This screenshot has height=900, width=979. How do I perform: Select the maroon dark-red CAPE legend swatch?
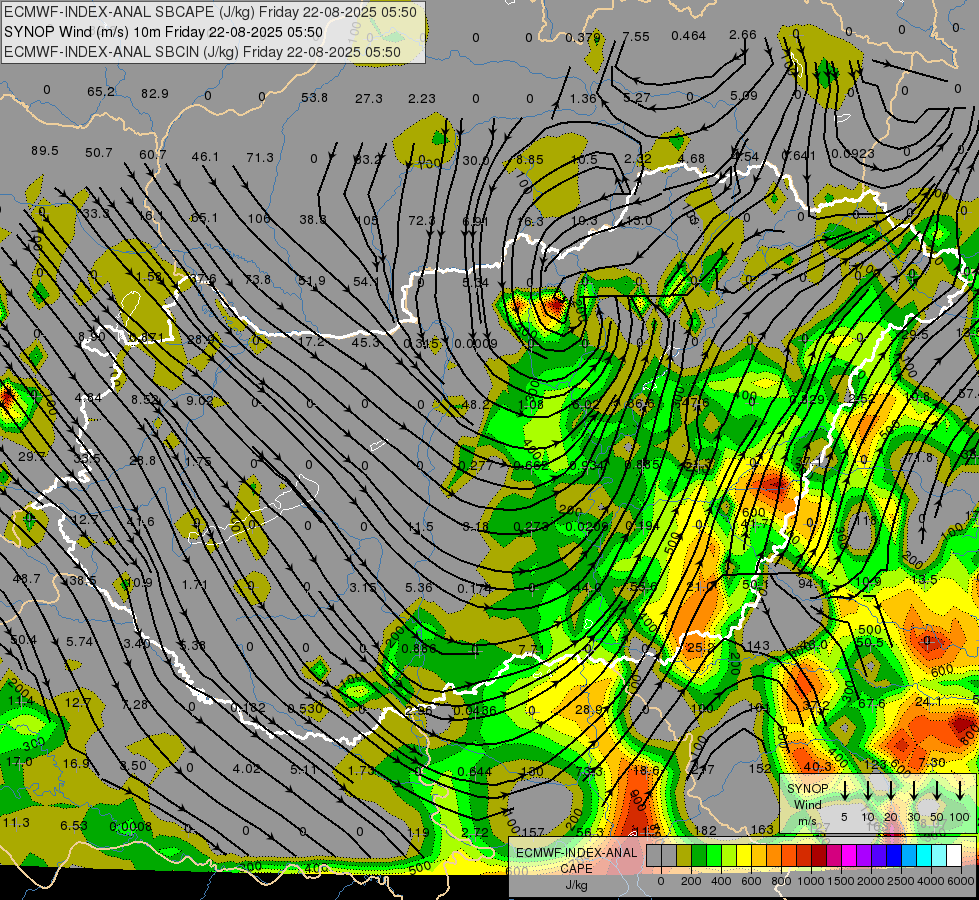(819, 856)
